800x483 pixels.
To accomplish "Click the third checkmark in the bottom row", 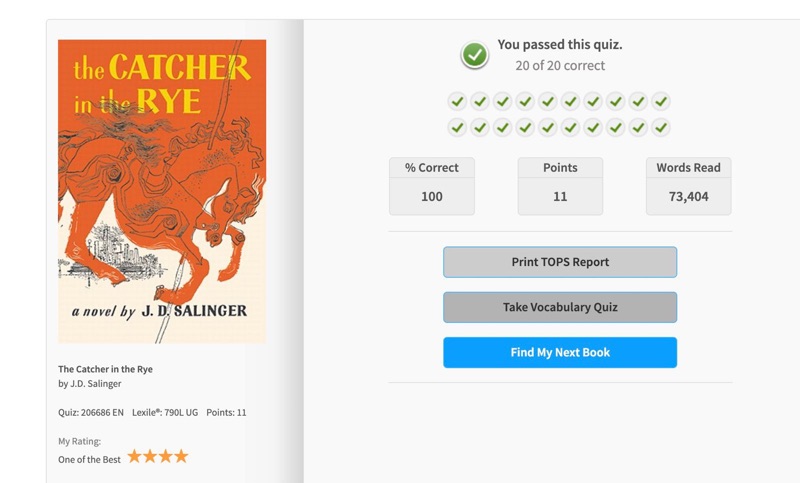I will click(x=503, y=127).
